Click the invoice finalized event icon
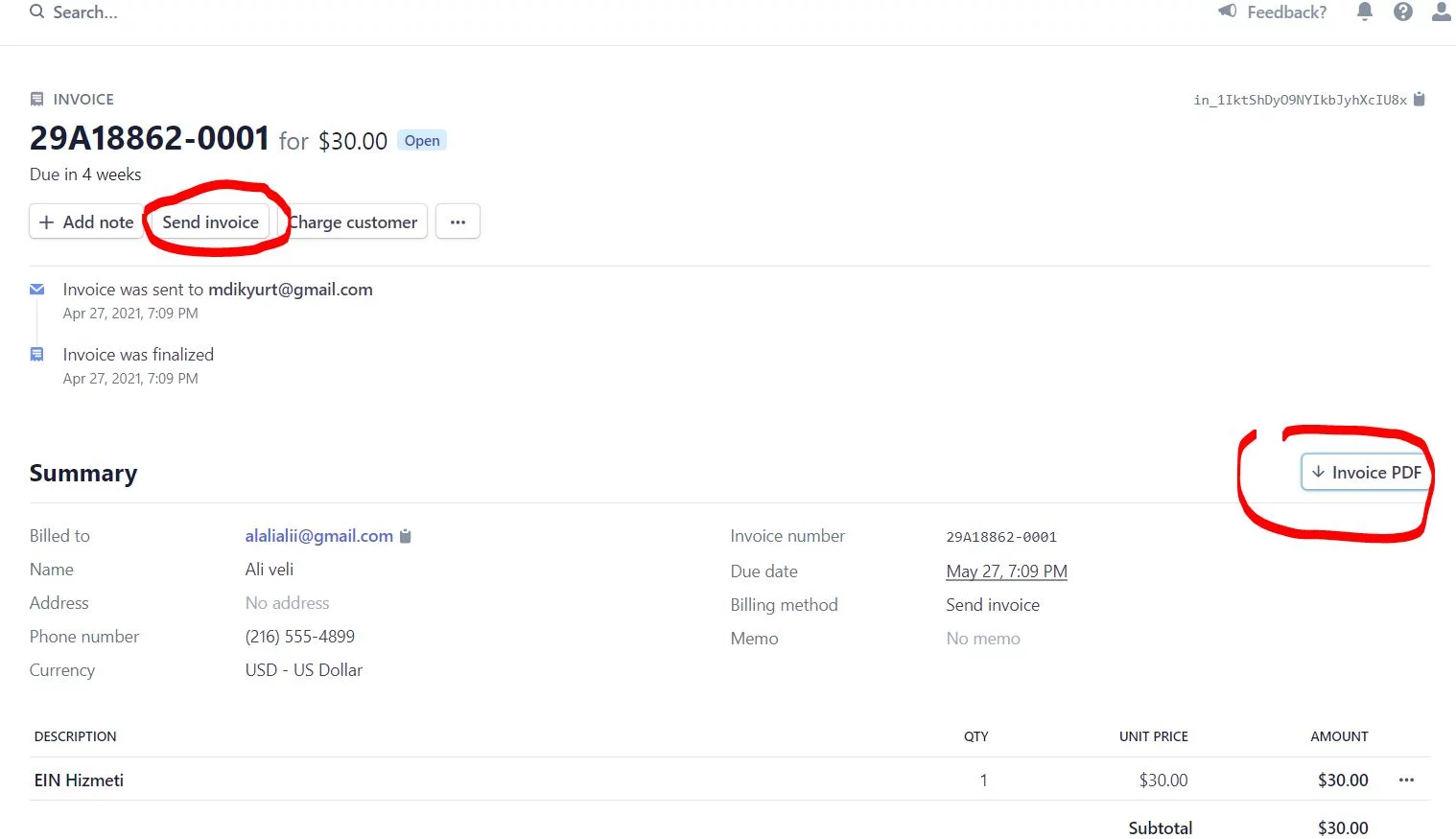This screenshot has height=839, width=1456. (x=37, y=355)
